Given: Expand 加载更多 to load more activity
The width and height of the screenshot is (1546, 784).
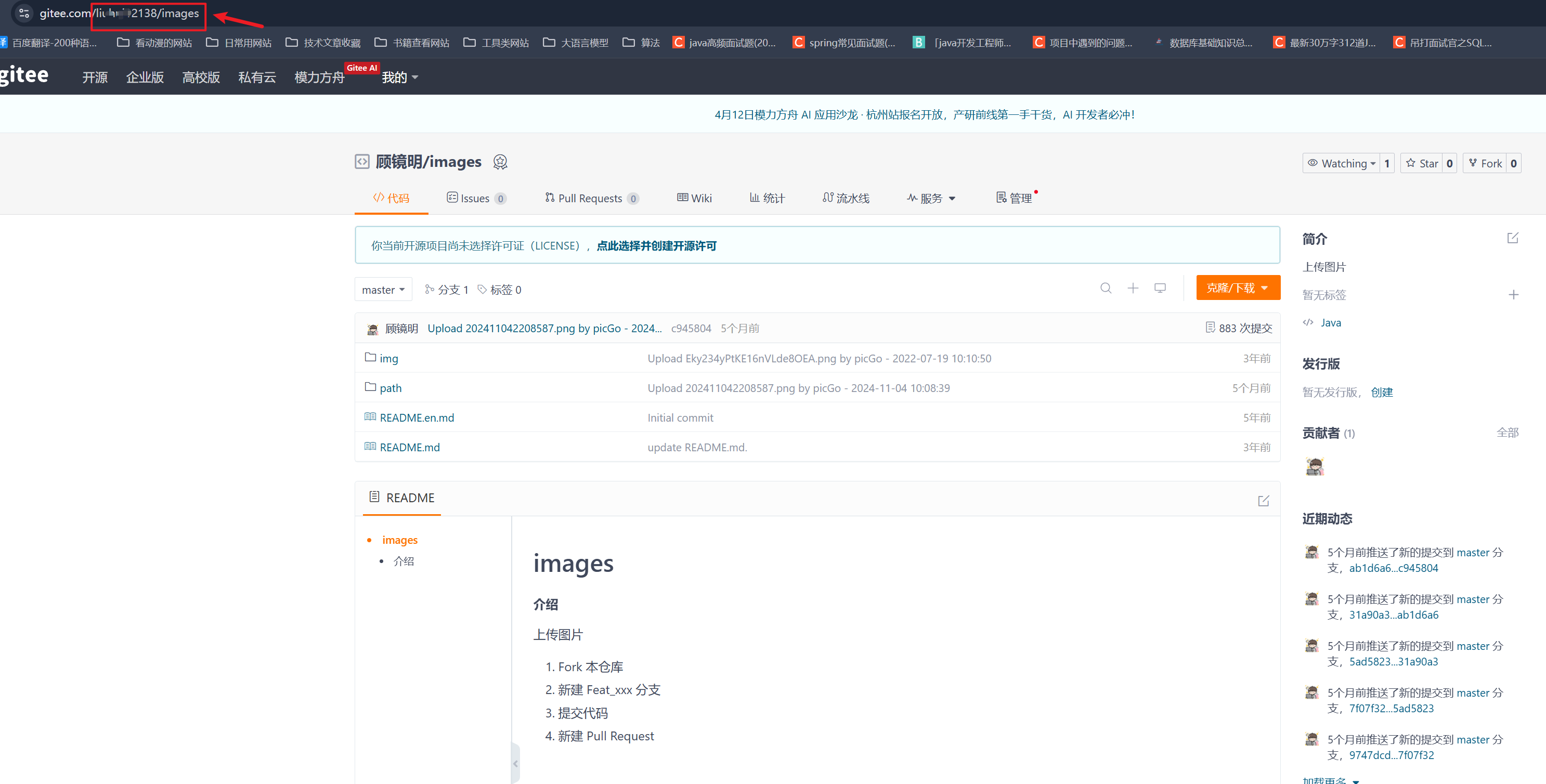Looking at the screenshot, I should click(1328, 780).
